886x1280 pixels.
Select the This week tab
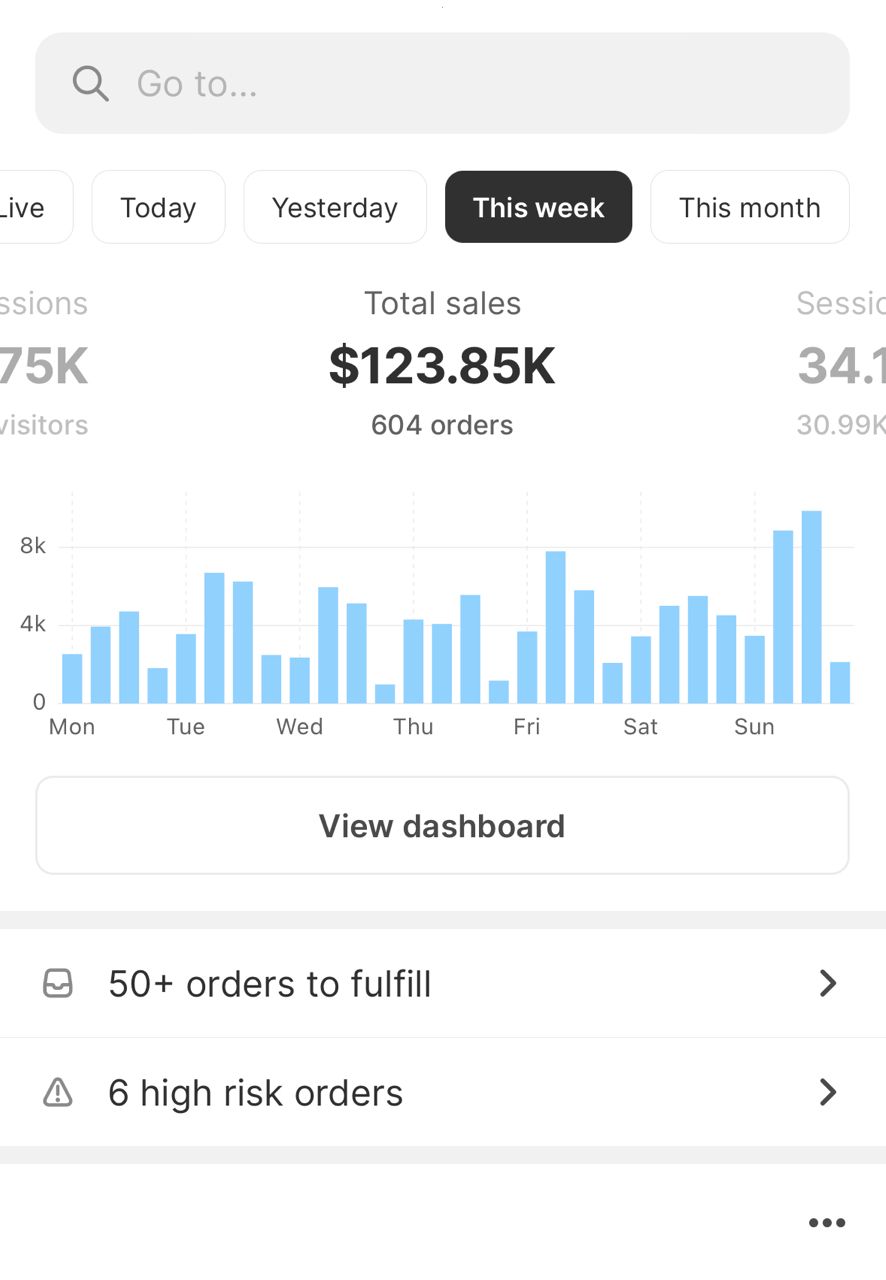538,208
